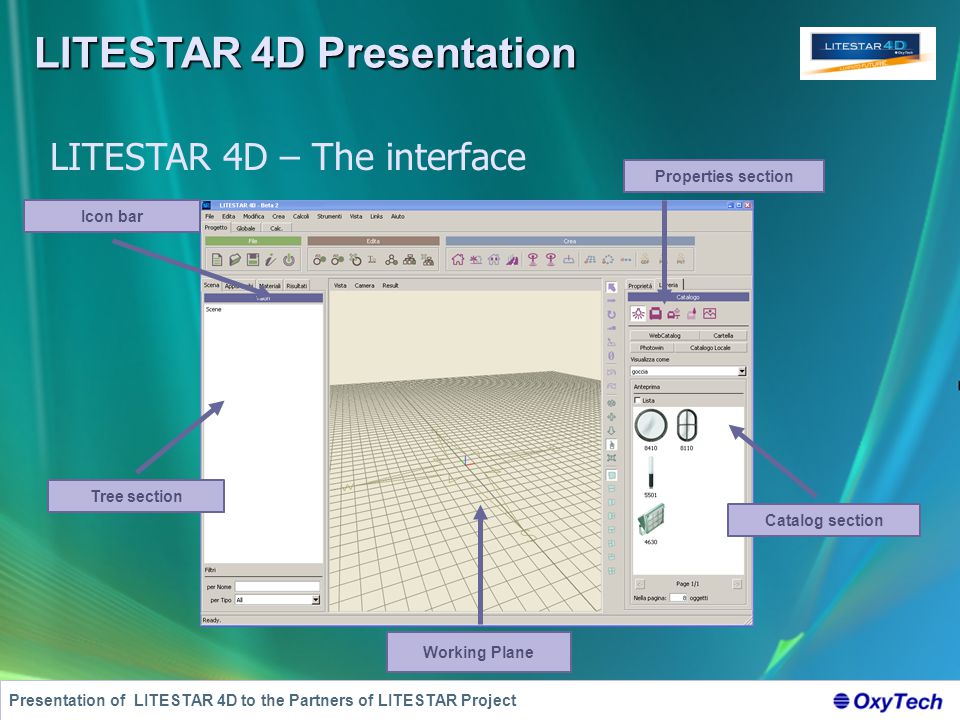Open the Camera menu above the viewport
This screenshot has height=720, width=960.
pyautogui.click(x=364, y=286)
